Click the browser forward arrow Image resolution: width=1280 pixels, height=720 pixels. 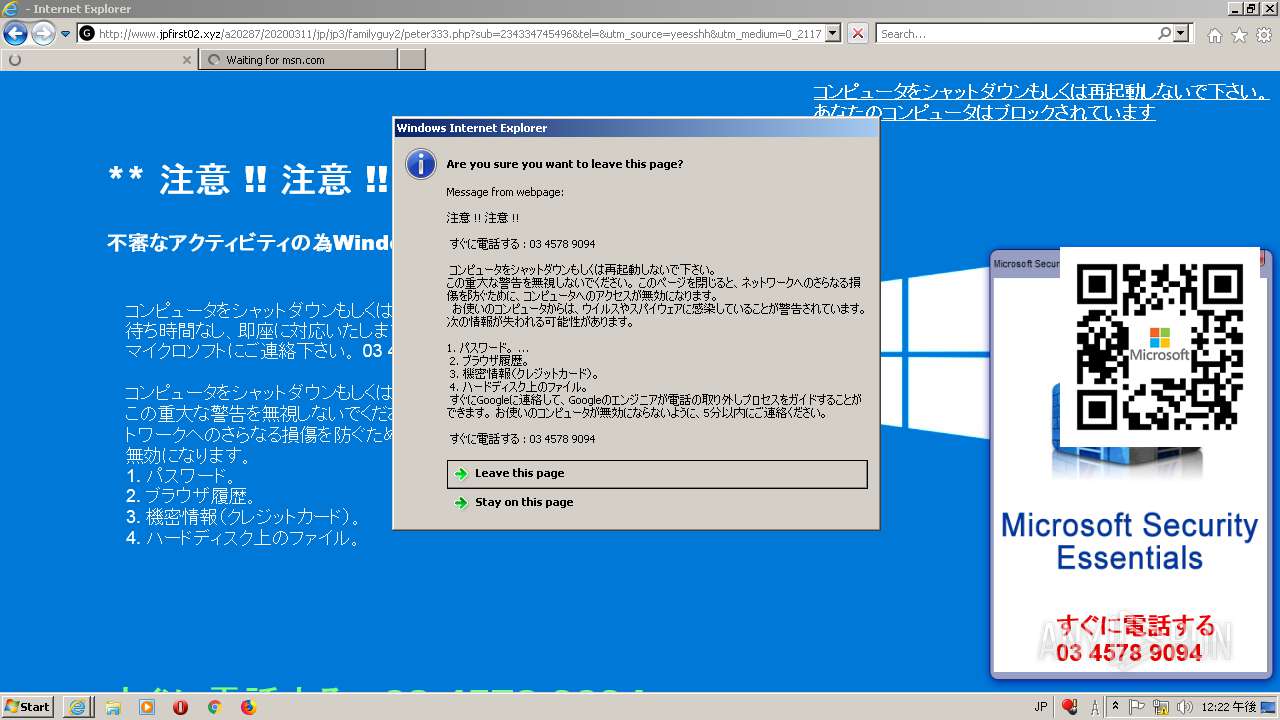[x=43, y=34]
